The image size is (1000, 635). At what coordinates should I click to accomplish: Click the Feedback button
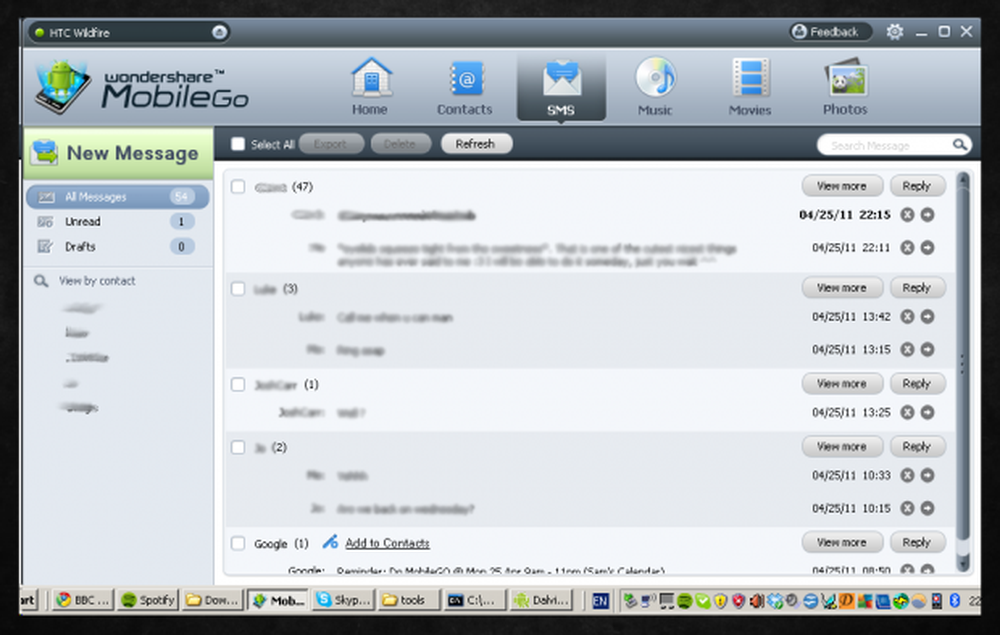(830, 32)
